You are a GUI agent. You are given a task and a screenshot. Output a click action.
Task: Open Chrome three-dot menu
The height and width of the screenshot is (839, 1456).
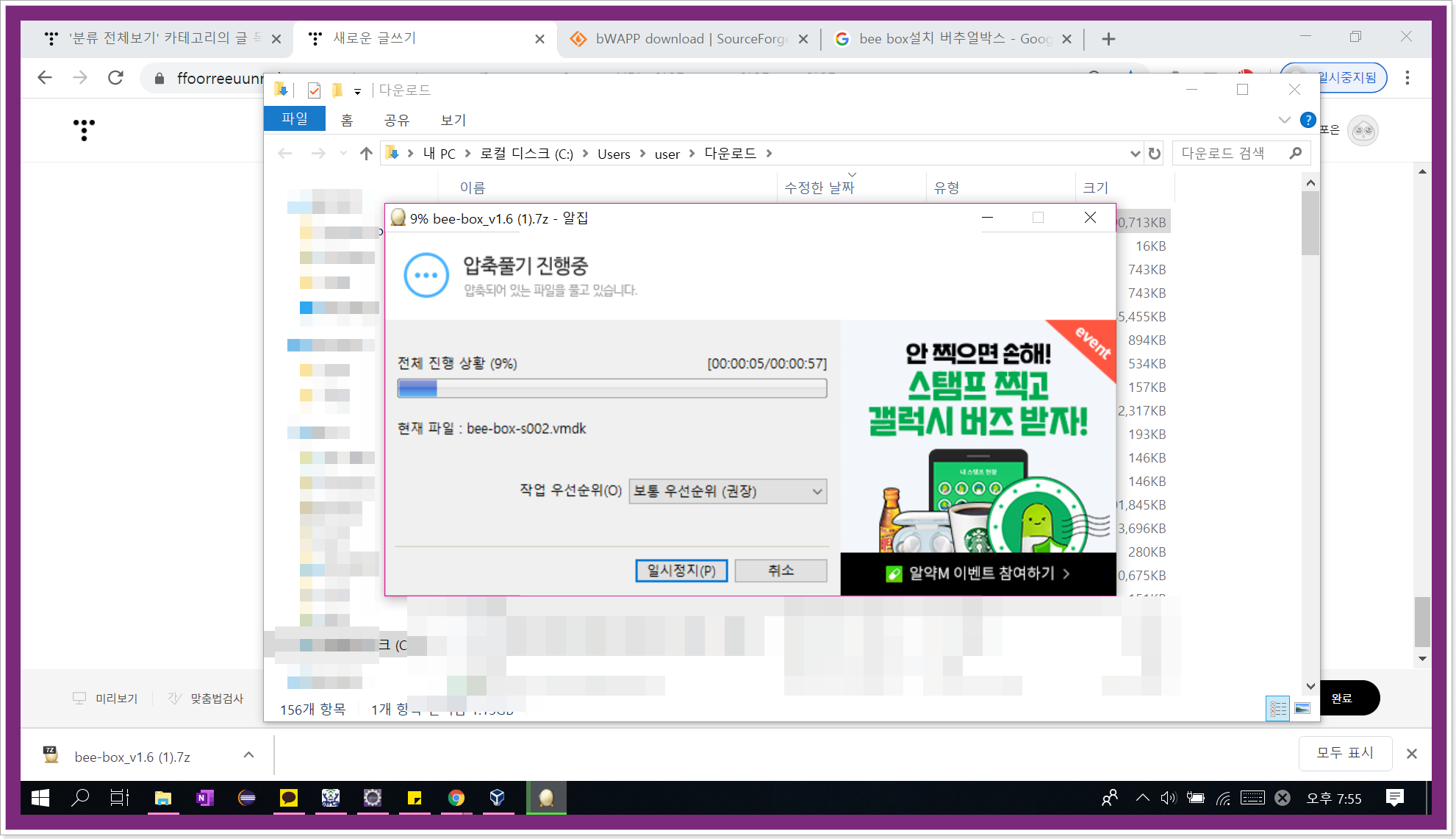tap(1407, 78)
